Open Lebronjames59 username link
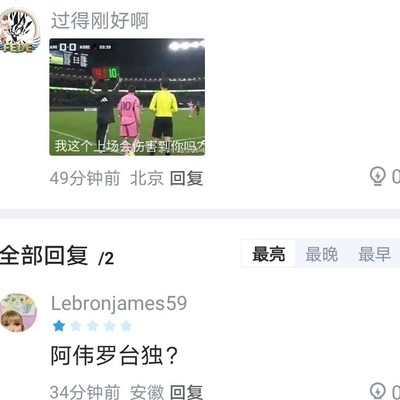 tap(119, 303)
